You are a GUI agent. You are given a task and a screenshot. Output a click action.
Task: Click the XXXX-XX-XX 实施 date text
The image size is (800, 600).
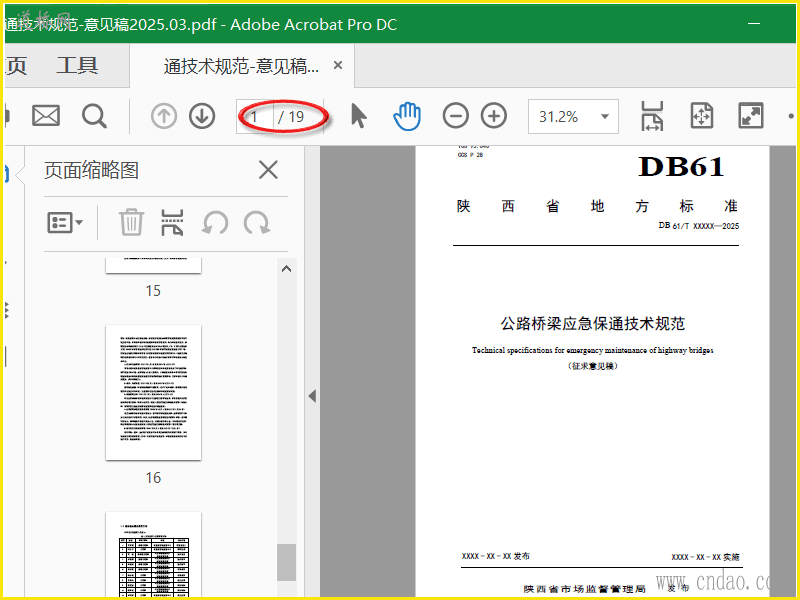tap(705, 557)
